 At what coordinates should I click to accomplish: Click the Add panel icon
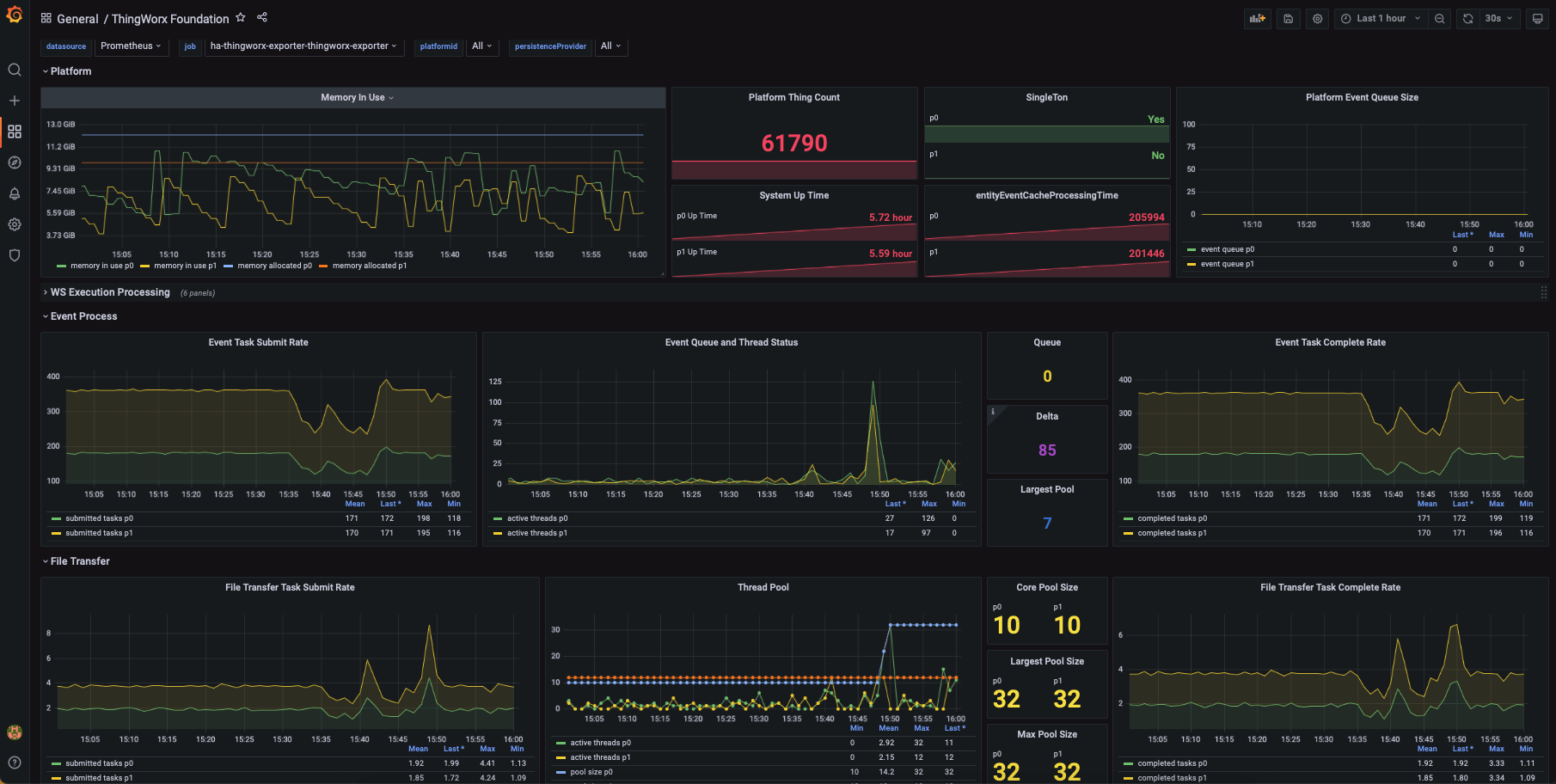[x=1258, y=18]
